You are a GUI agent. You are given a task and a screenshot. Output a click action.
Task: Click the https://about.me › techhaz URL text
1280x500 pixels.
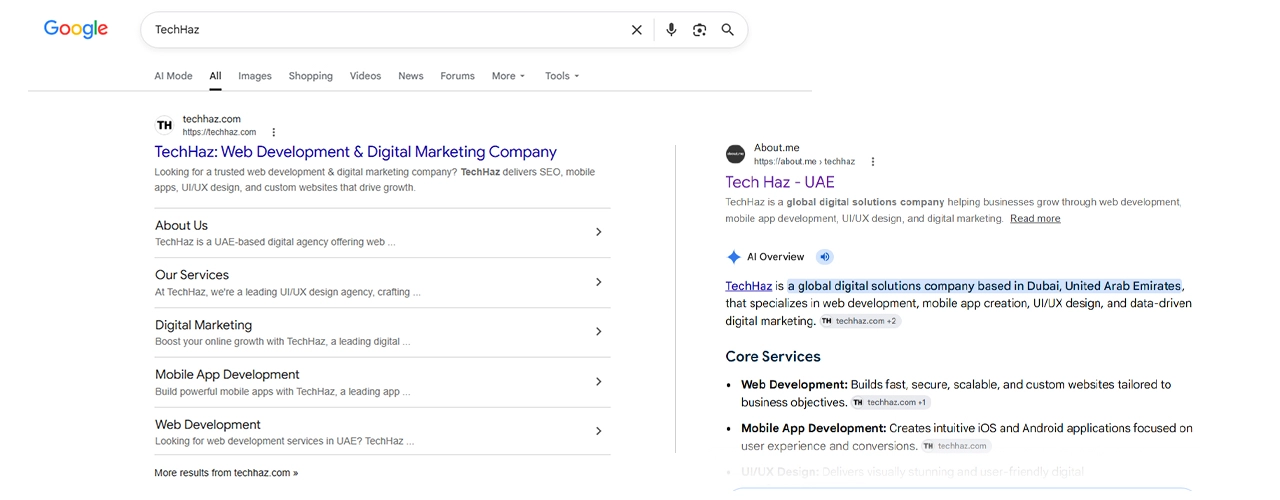pos(804,161)
